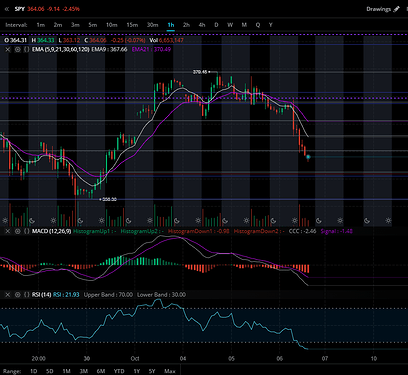Set range to 6M
Screen dimensions: 408x375
(x=101, y=371)
